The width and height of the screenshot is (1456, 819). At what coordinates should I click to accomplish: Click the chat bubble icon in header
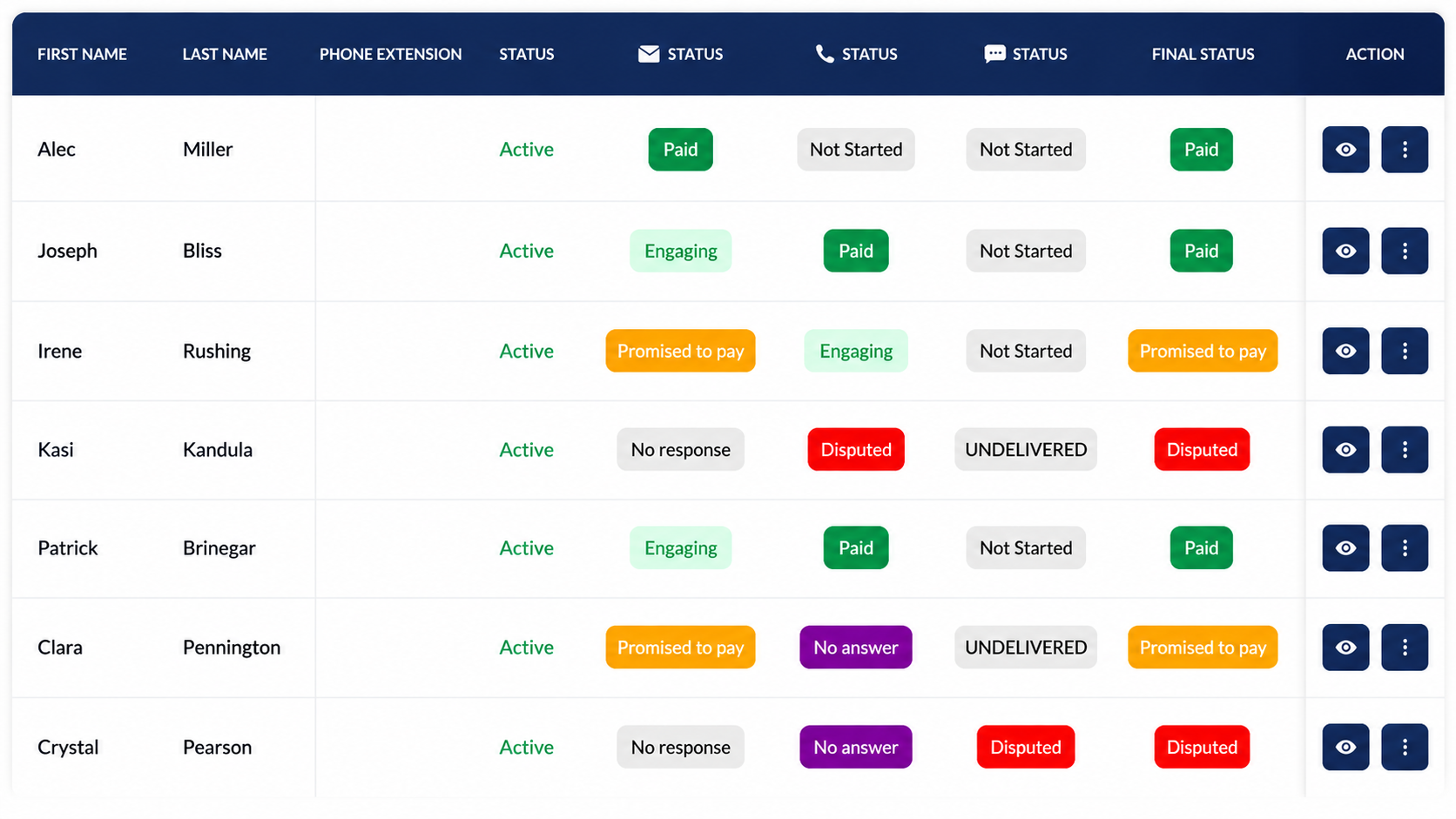coord(994,54)
